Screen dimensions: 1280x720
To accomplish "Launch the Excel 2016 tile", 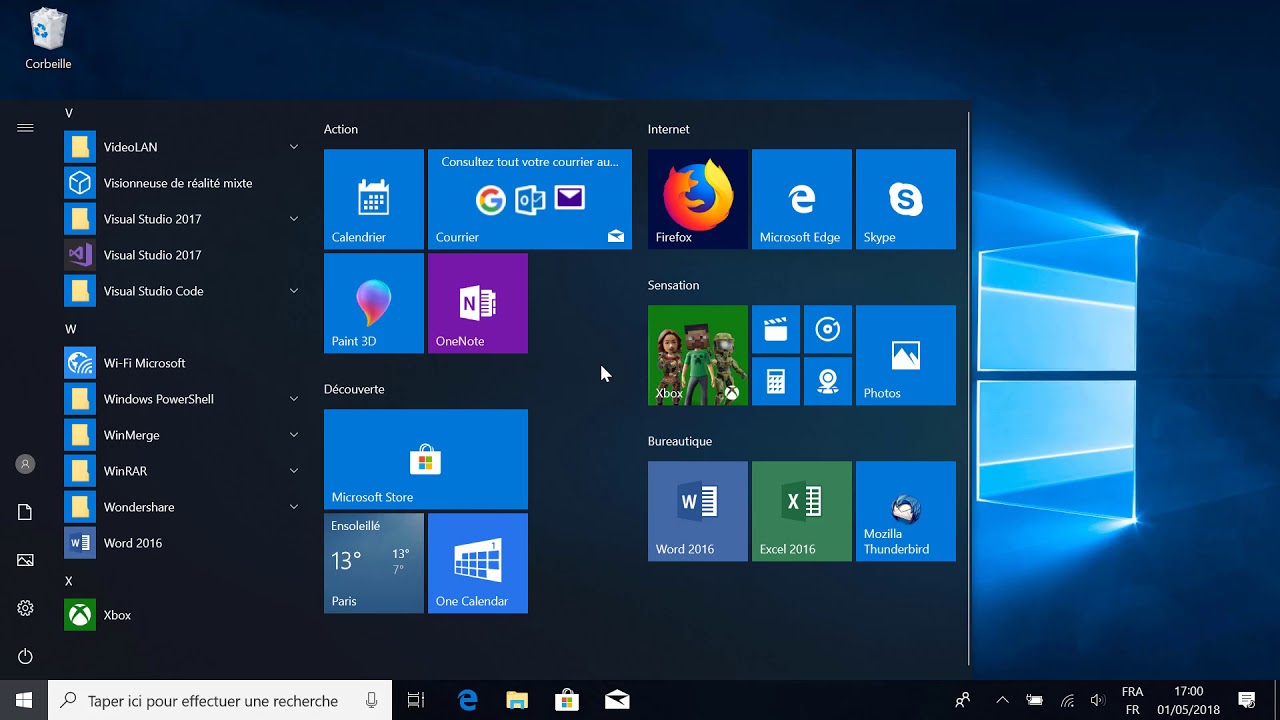I will [802, 511].
